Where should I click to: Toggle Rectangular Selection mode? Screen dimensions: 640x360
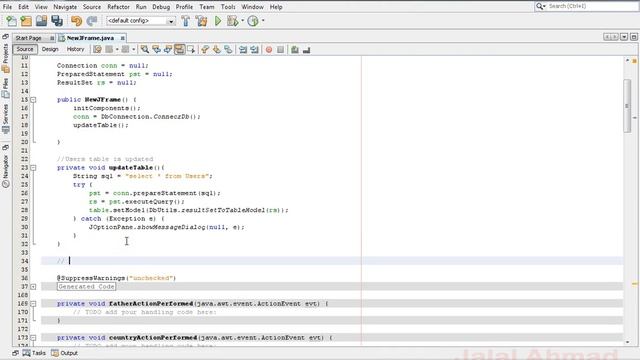point(191,49)
